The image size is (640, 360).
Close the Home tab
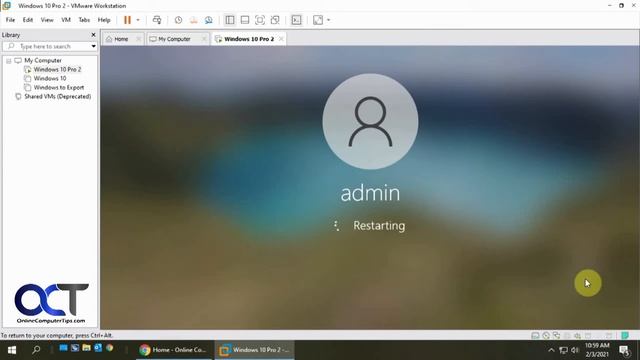(139, 39)
